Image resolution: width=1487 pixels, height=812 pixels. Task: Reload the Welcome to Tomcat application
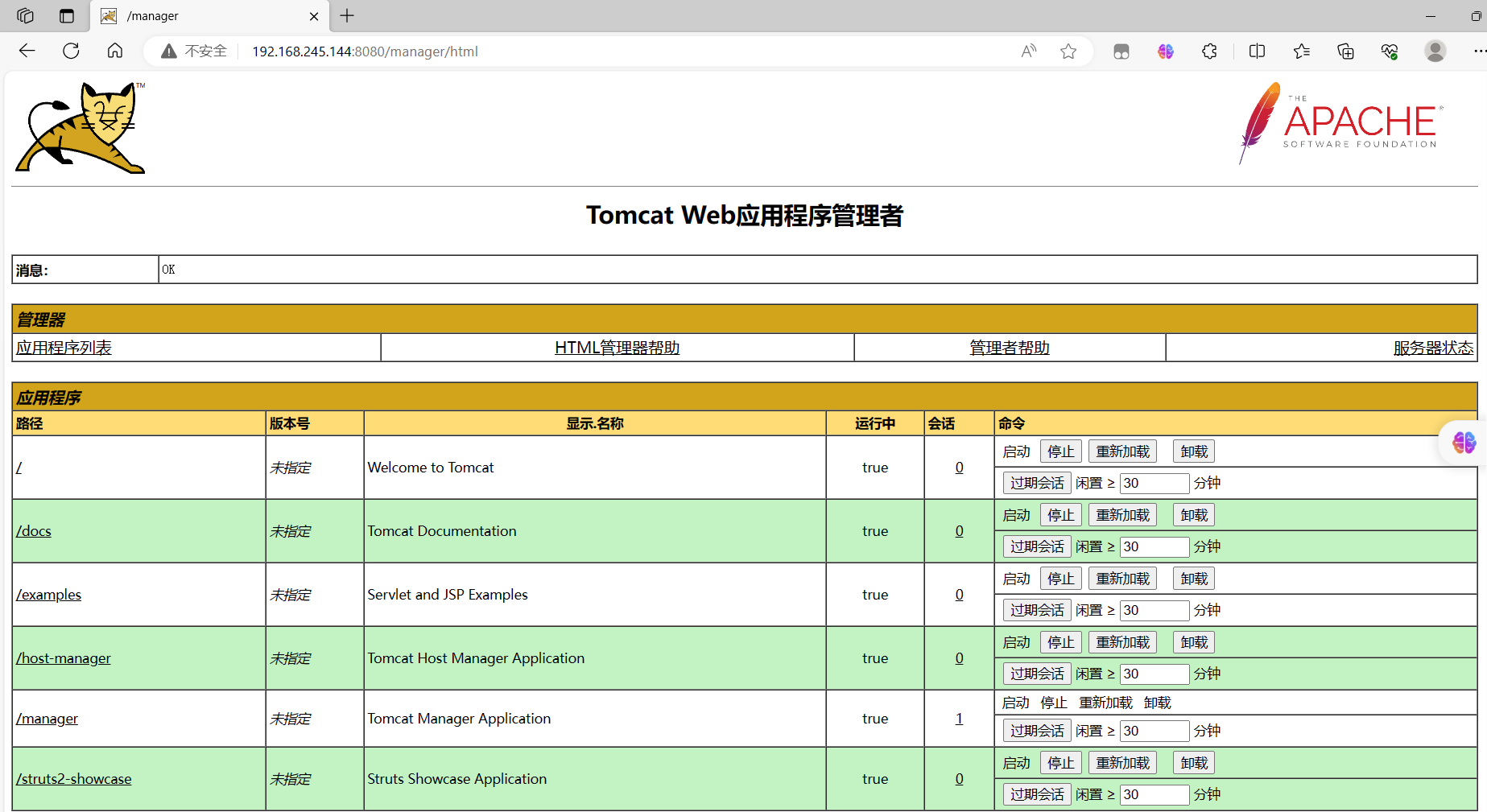(x=1122, y=451)
